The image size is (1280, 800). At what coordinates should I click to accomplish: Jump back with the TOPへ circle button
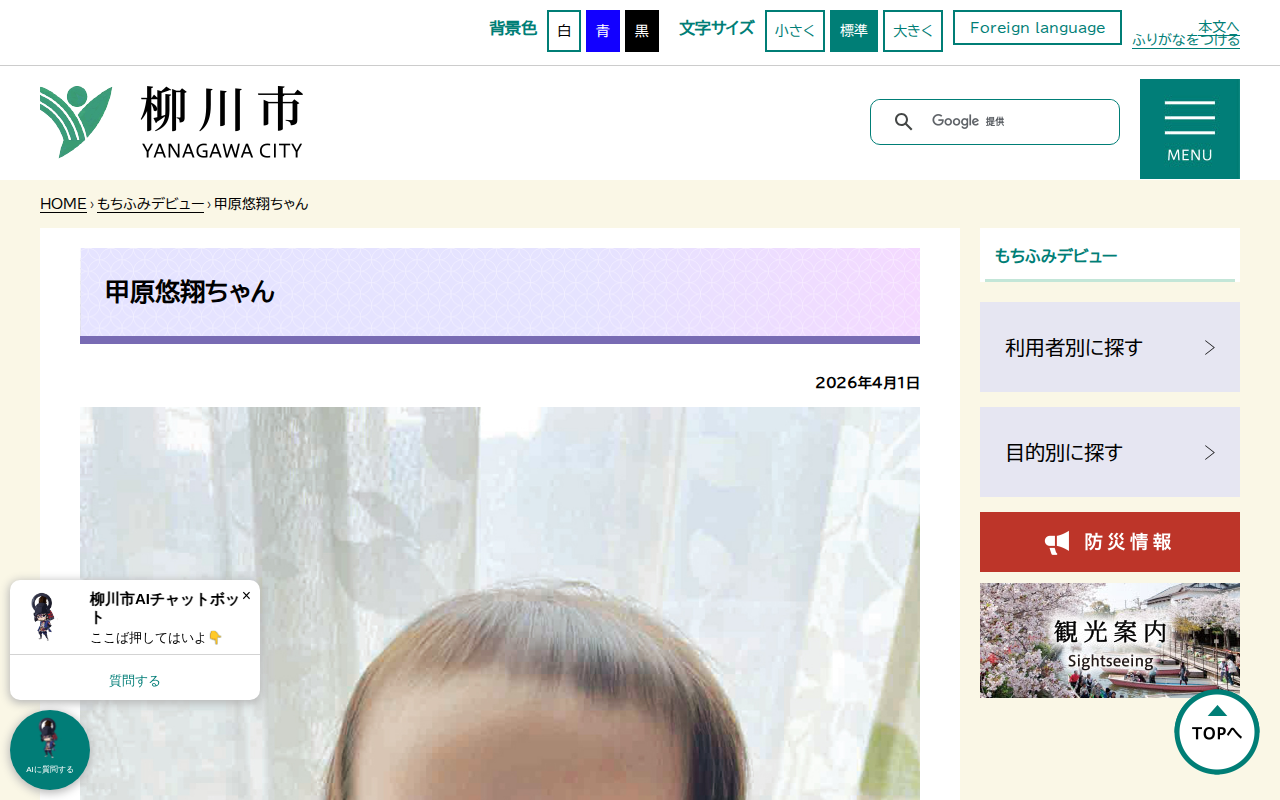tap(1217, 732)
